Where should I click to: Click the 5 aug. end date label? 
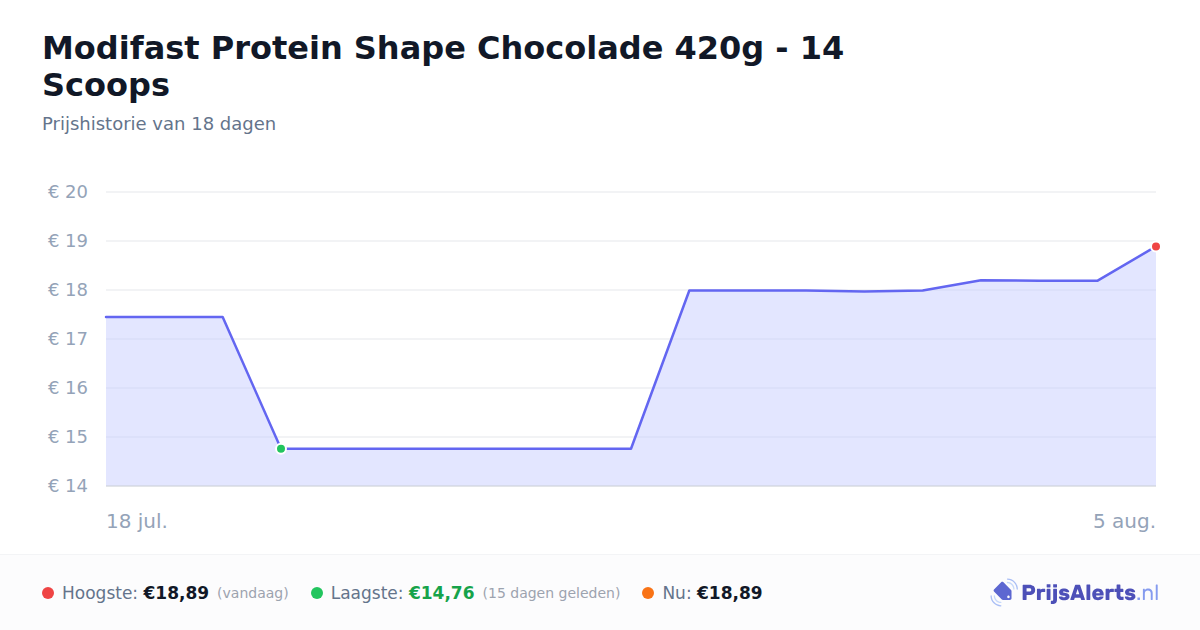(1124, 521)
